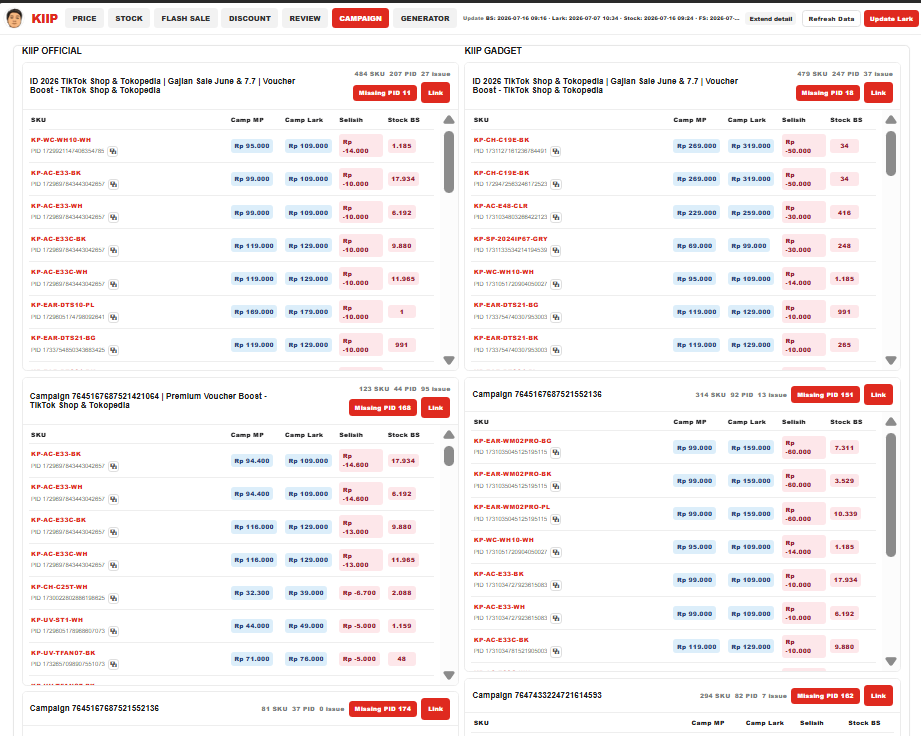This screenshot has width=921, height=736.
Task: Open the REVIEW tab
Action: (305, 18)
